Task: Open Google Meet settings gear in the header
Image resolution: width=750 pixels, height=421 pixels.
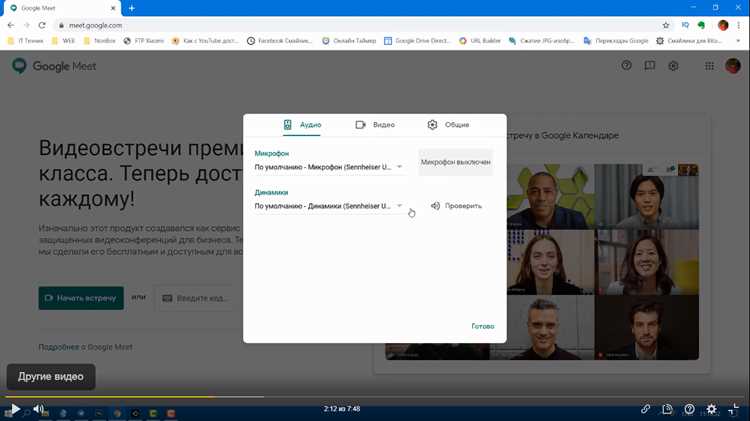Action: pyautogui.click(x=673, y=66)
